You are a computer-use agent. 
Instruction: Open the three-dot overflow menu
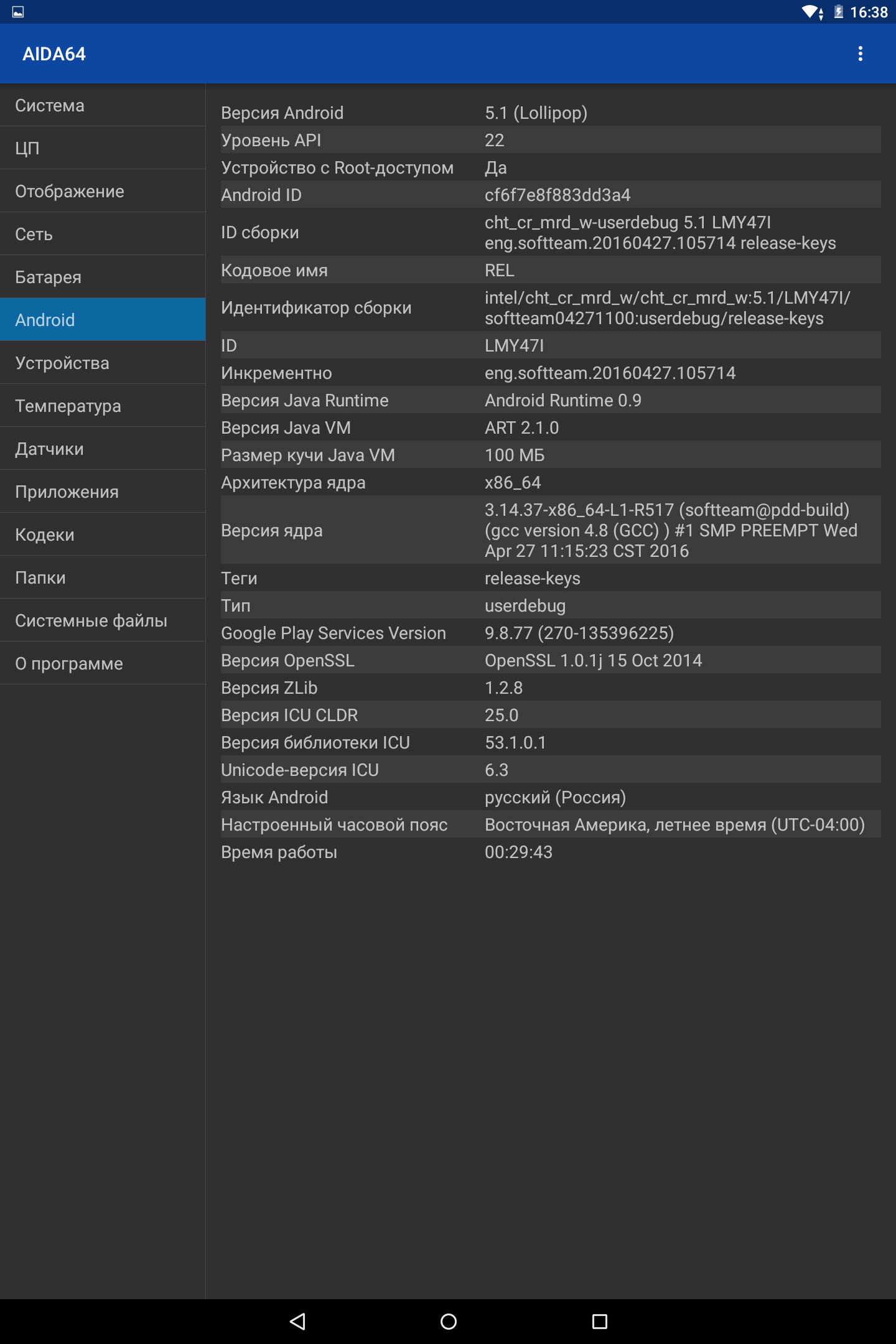click(x=861, y=54)
